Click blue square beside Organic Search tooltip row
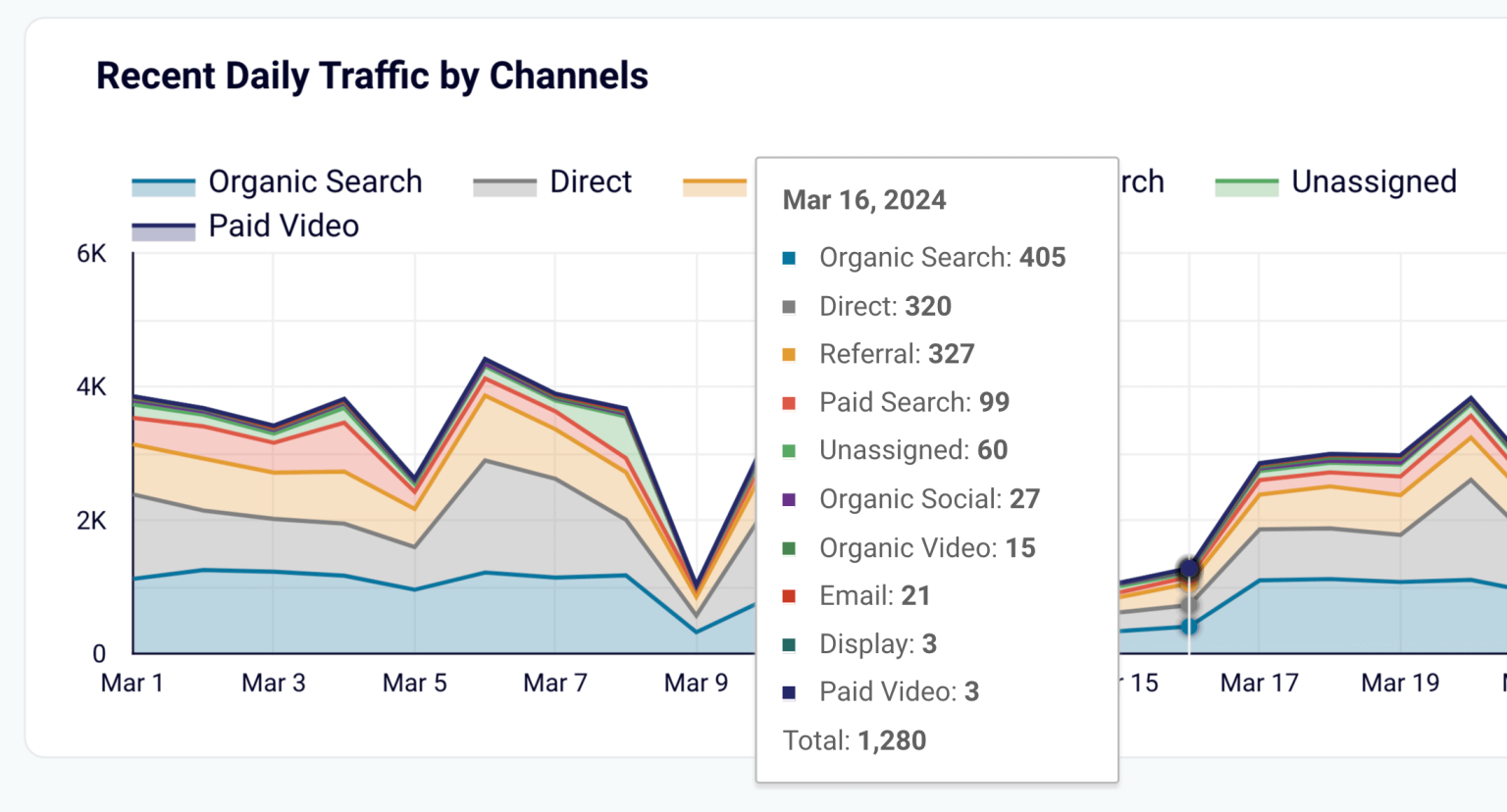The height and width of the screenshot is (812, 1507). 789,259
